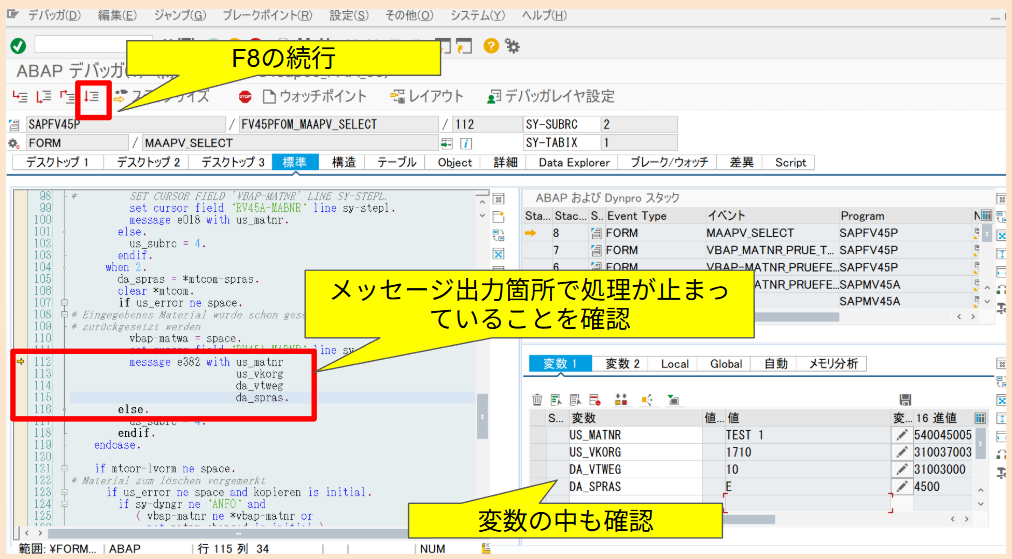Click the red STOP breakpoint icon
This screenshot has width=1012, height=559.
tap(245, 97)
